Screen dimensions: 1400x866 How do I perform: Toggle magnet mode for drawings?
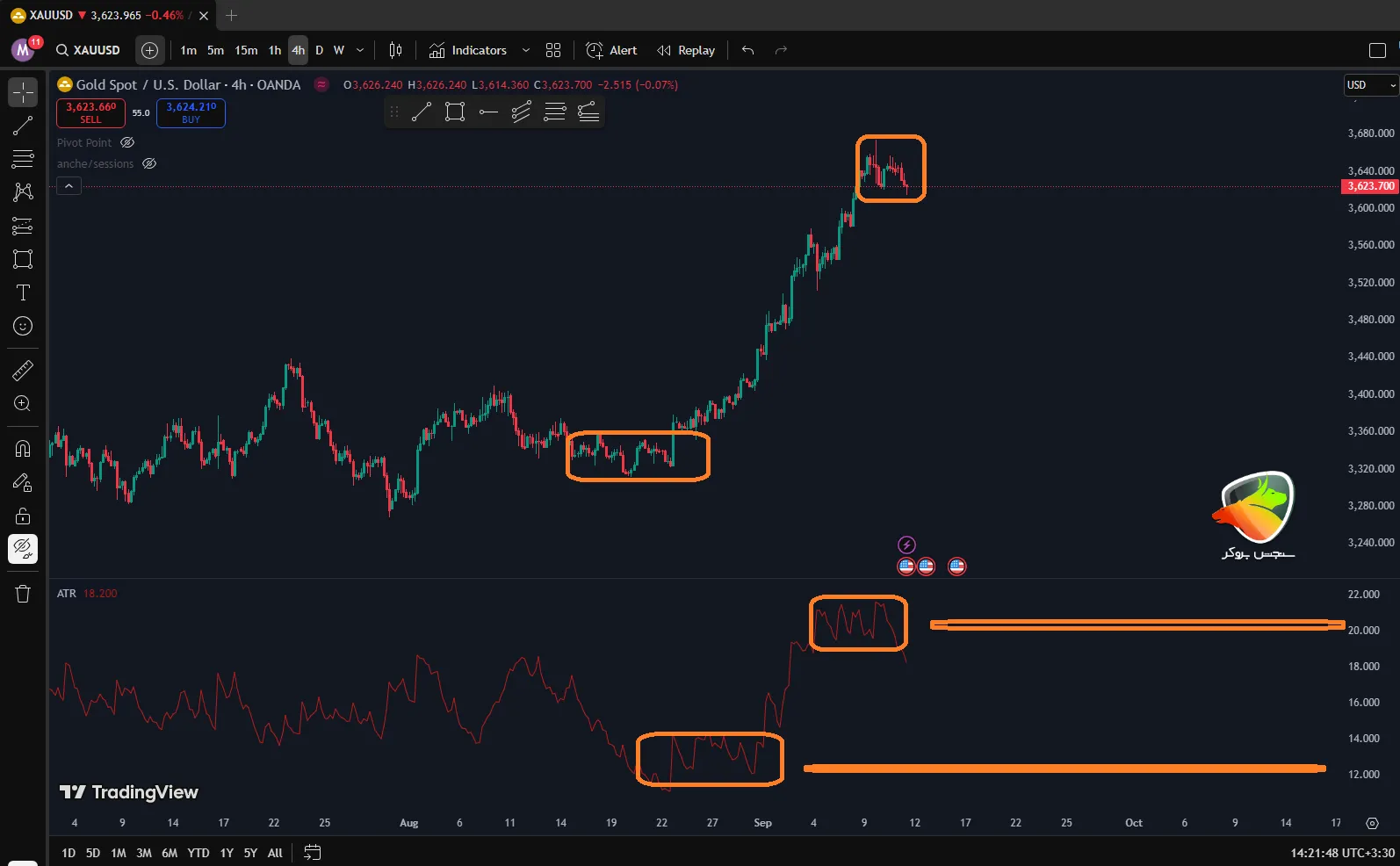click(x=23, y=449)
